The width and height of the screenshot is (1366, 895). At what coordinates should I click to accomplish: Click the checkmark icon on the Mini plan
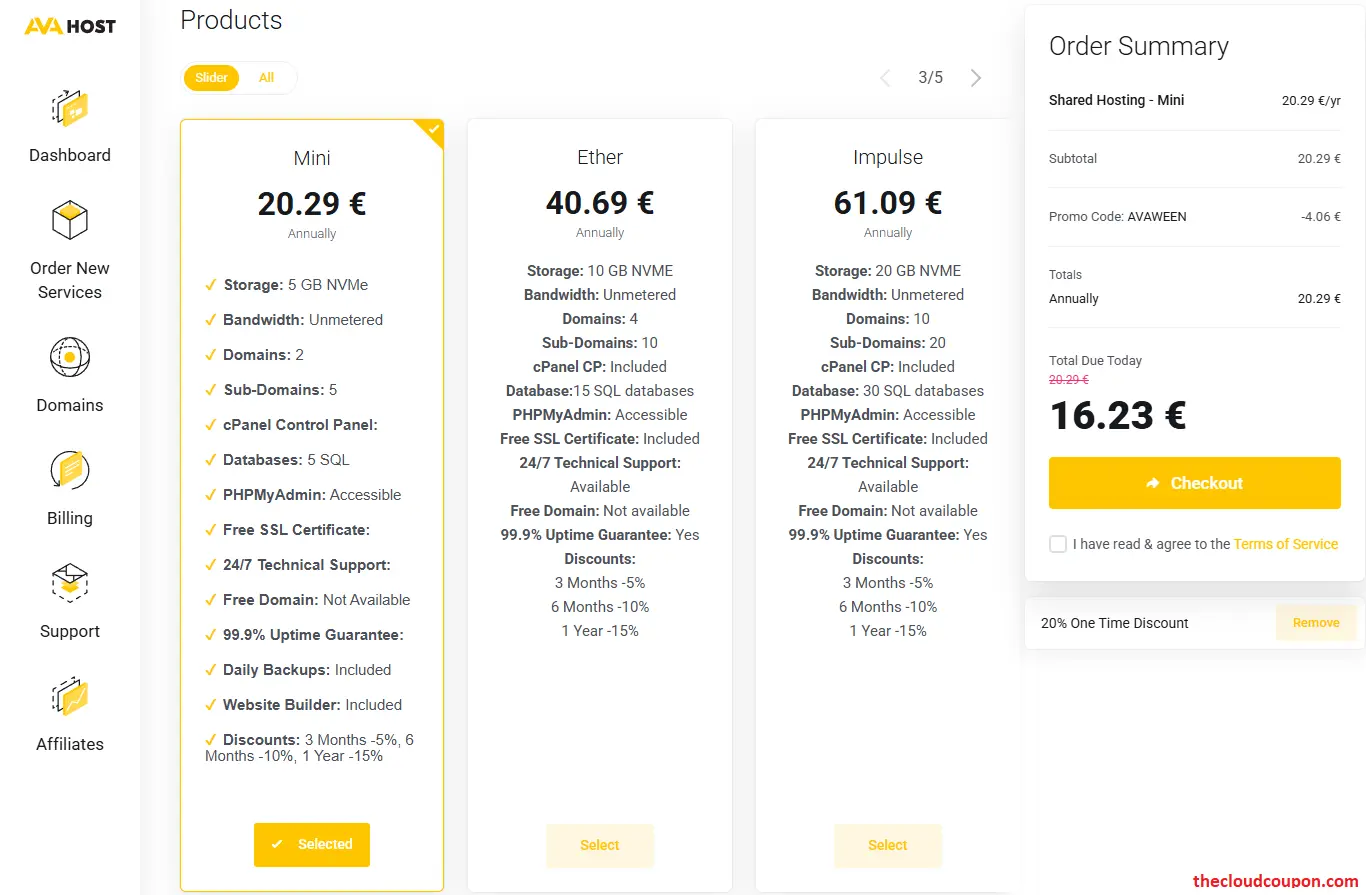coord(430,131)
